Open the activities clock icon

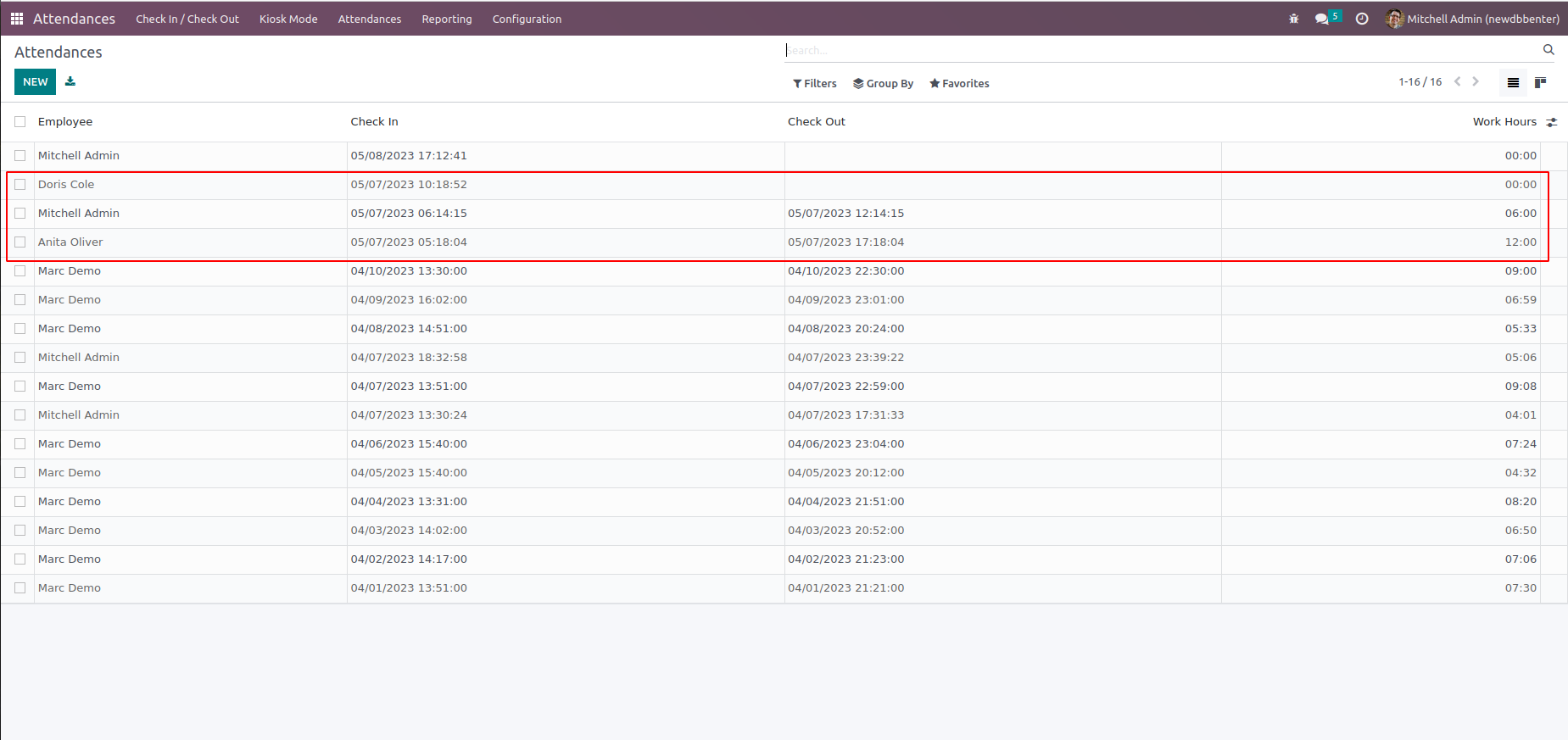pyautogui.click(x=1362, y=19)
